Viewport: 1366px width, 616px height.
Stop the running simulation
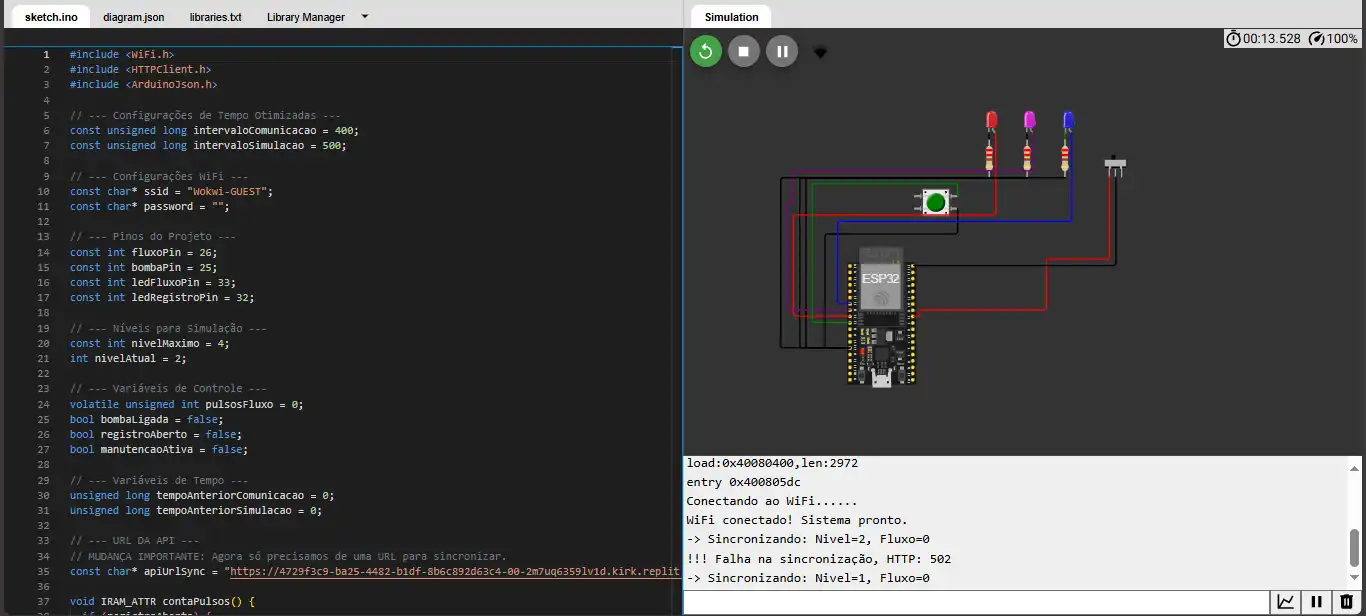(744, 51)
